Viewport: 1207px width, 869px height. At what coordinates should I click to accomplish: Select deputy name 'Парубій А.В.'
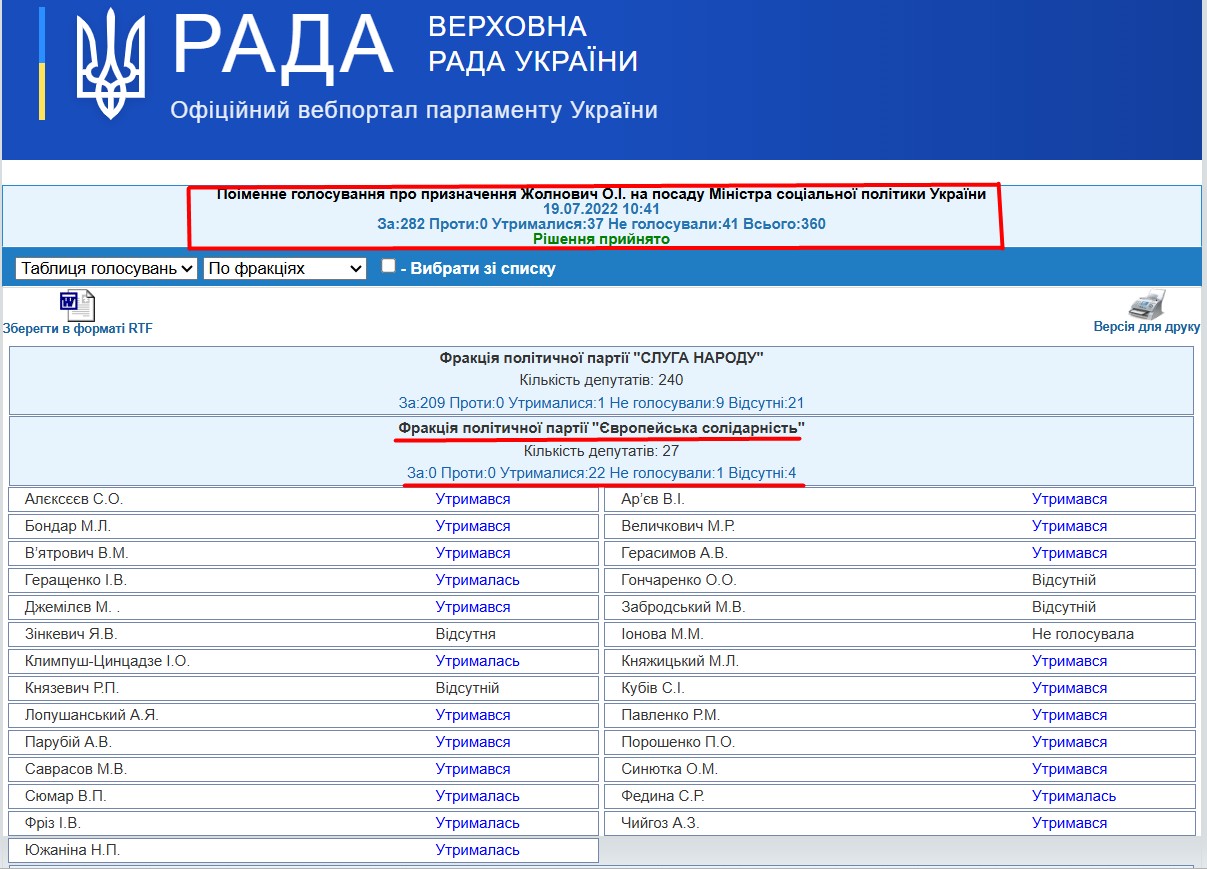(68, 742)
